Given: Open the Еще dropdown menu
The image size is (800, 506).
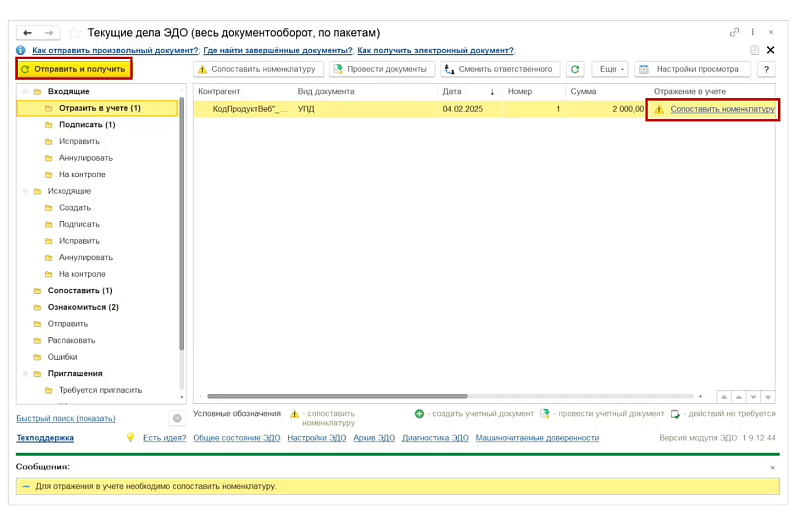Looking at the screenshot, I should coord(610,69).
